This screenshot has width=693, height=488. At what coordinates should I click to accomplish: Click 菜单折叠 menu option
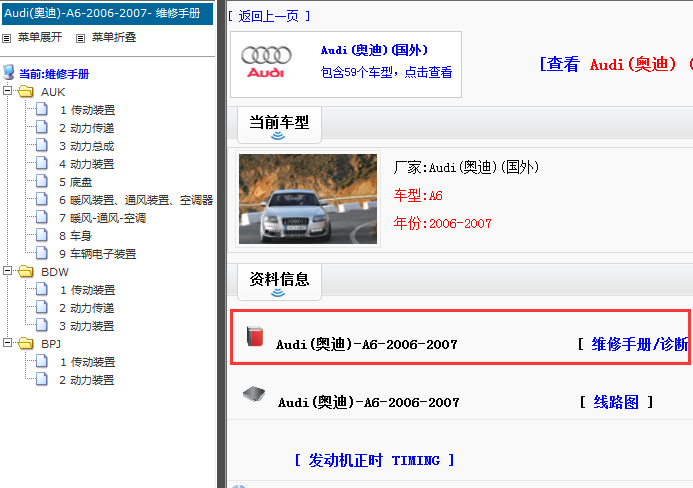(x=114, y=38)
